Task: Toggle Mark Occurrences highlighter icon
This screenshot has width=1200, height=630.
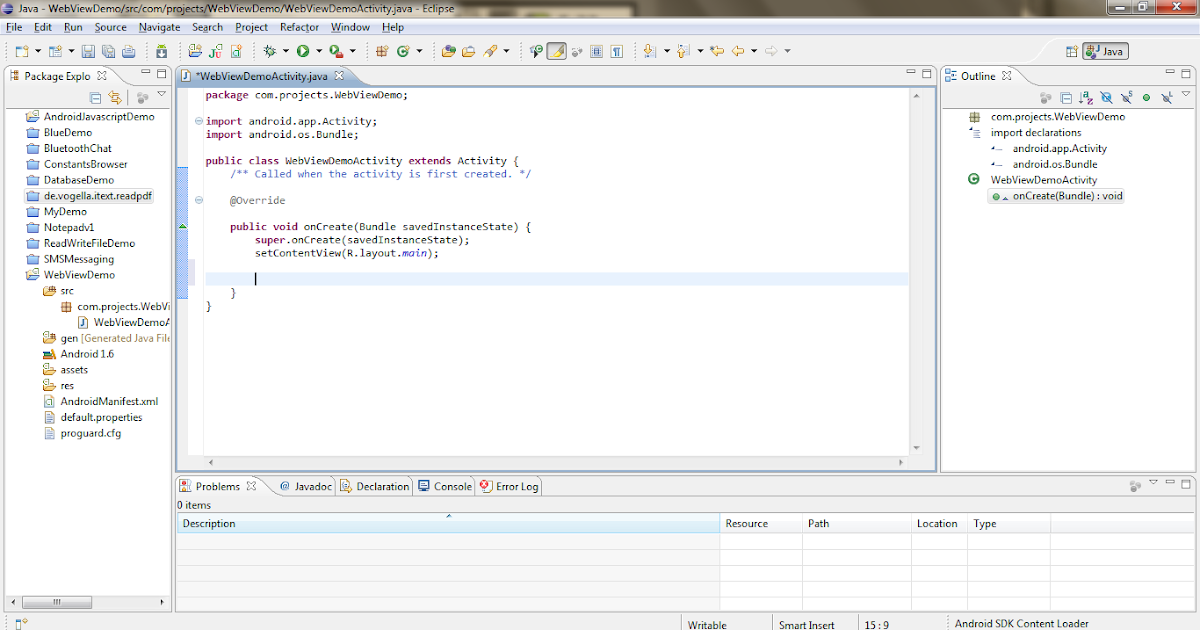Action: [555, 51]
